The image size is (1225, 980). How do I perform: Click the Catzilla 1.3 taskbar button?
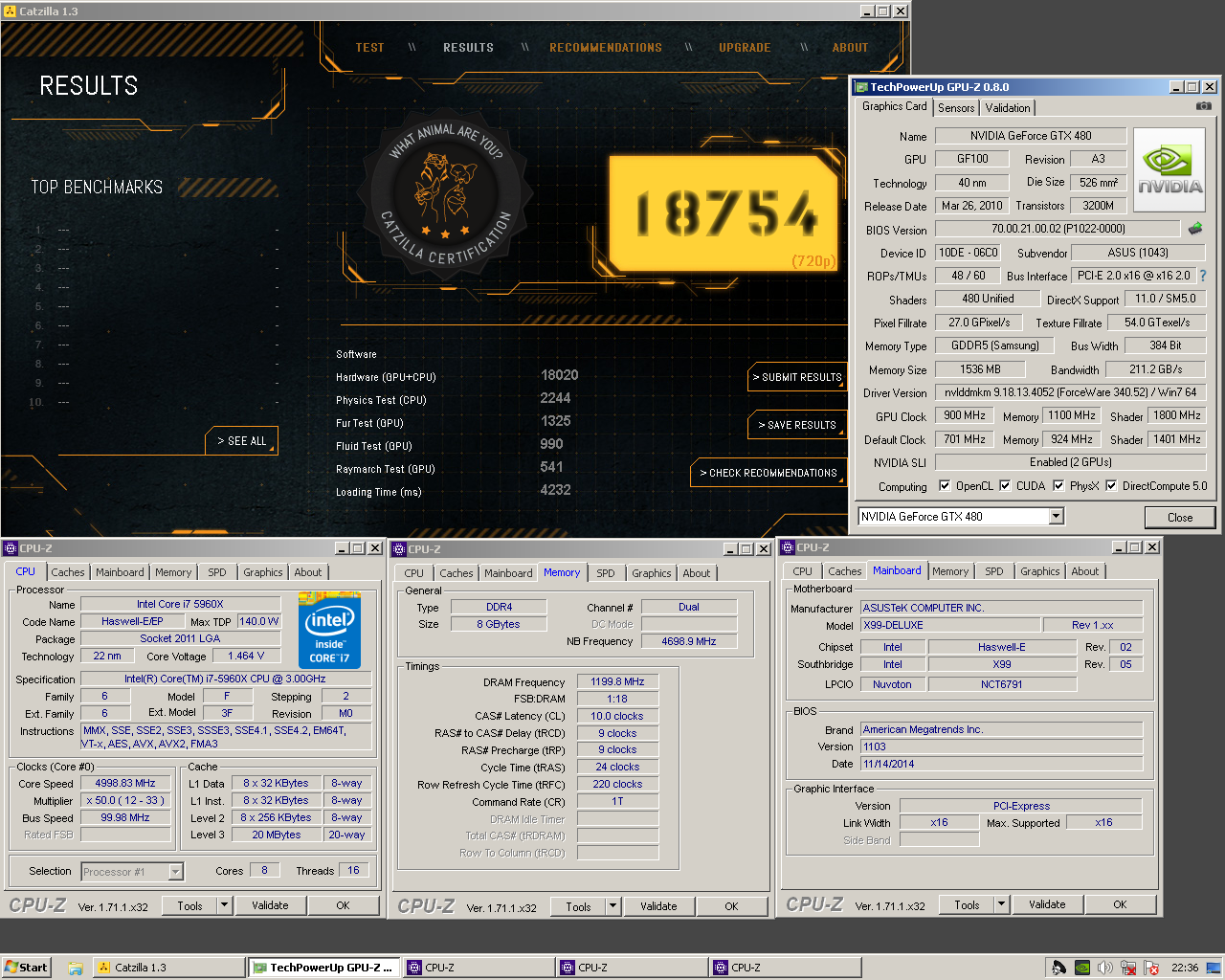point(168,968)
